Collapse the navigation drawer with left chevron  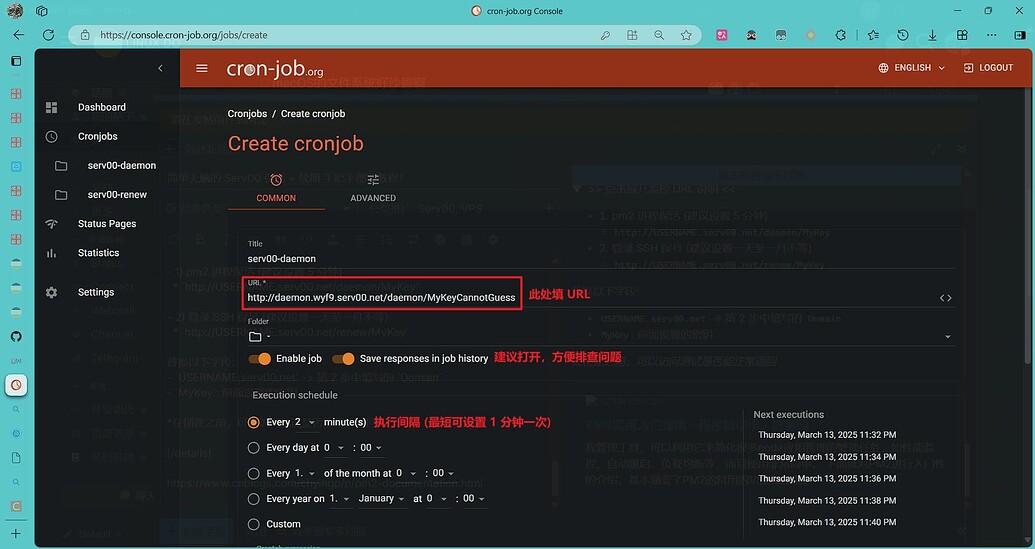click(160, 68)
